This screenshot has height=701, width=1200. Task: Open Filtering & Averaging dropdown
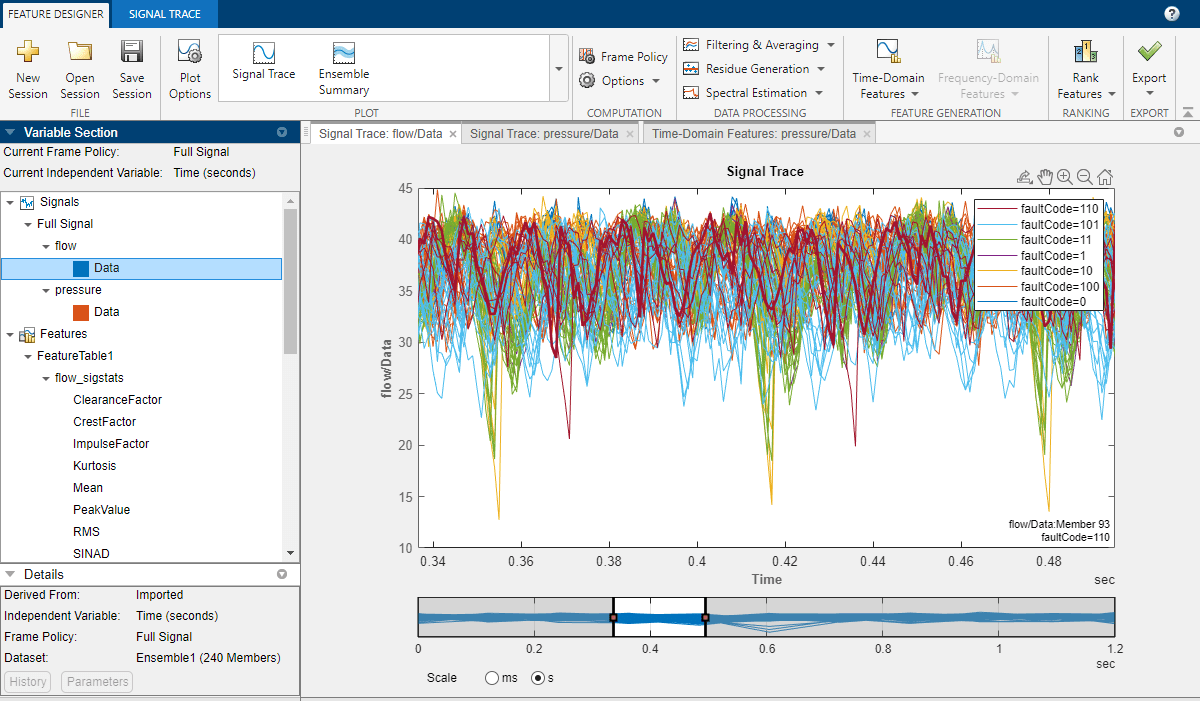point(760,45)
